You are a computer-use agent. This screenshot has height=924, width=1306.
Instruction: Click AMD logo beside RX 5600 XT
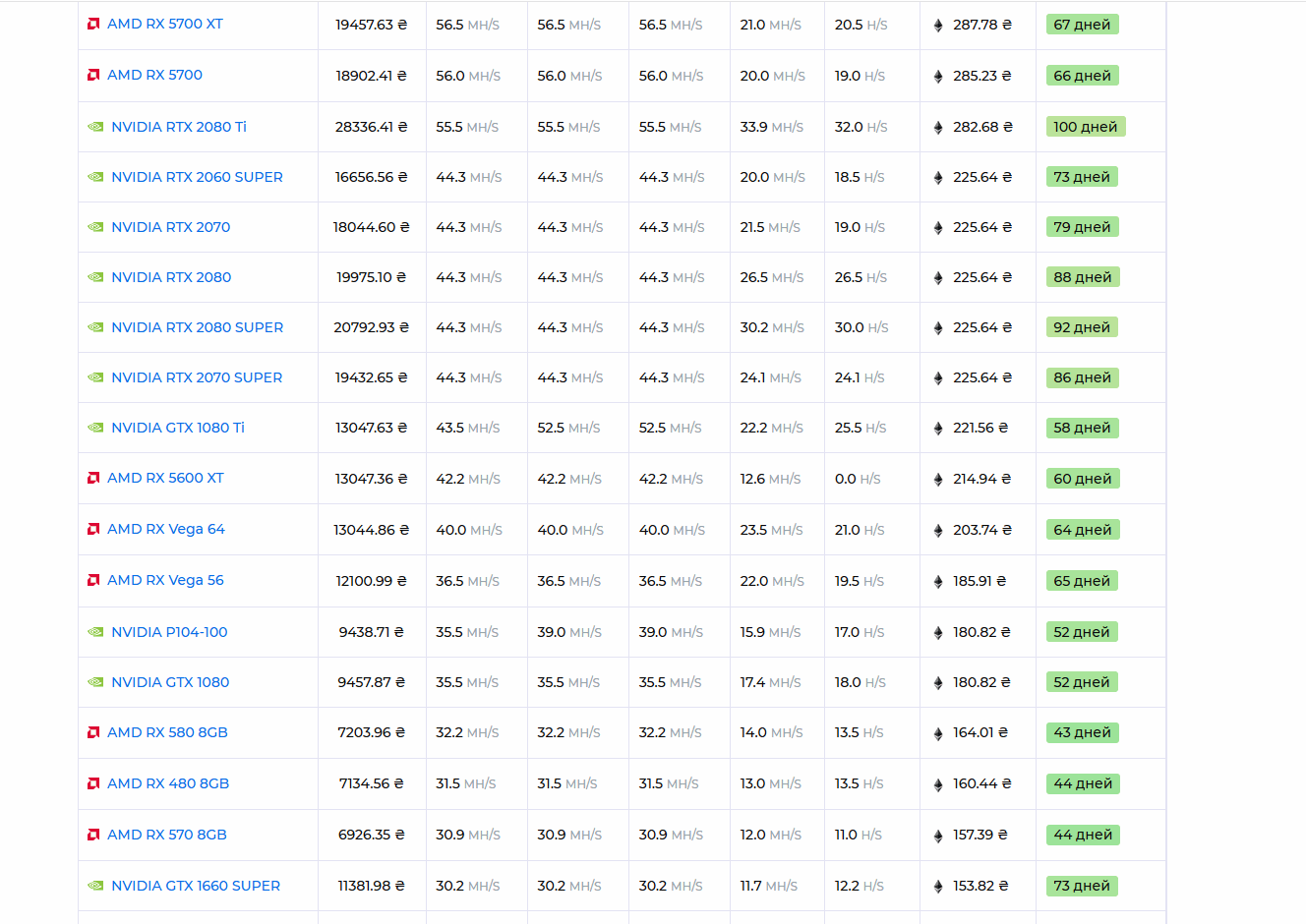pos(93,478)
